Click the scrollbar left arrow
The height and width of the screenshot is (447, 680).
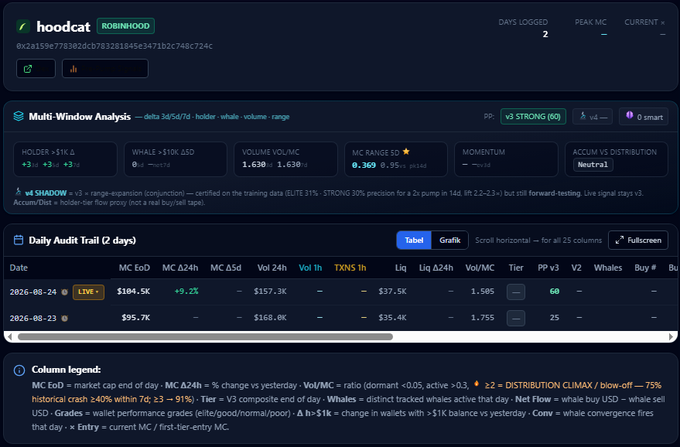tap(10, 337)
